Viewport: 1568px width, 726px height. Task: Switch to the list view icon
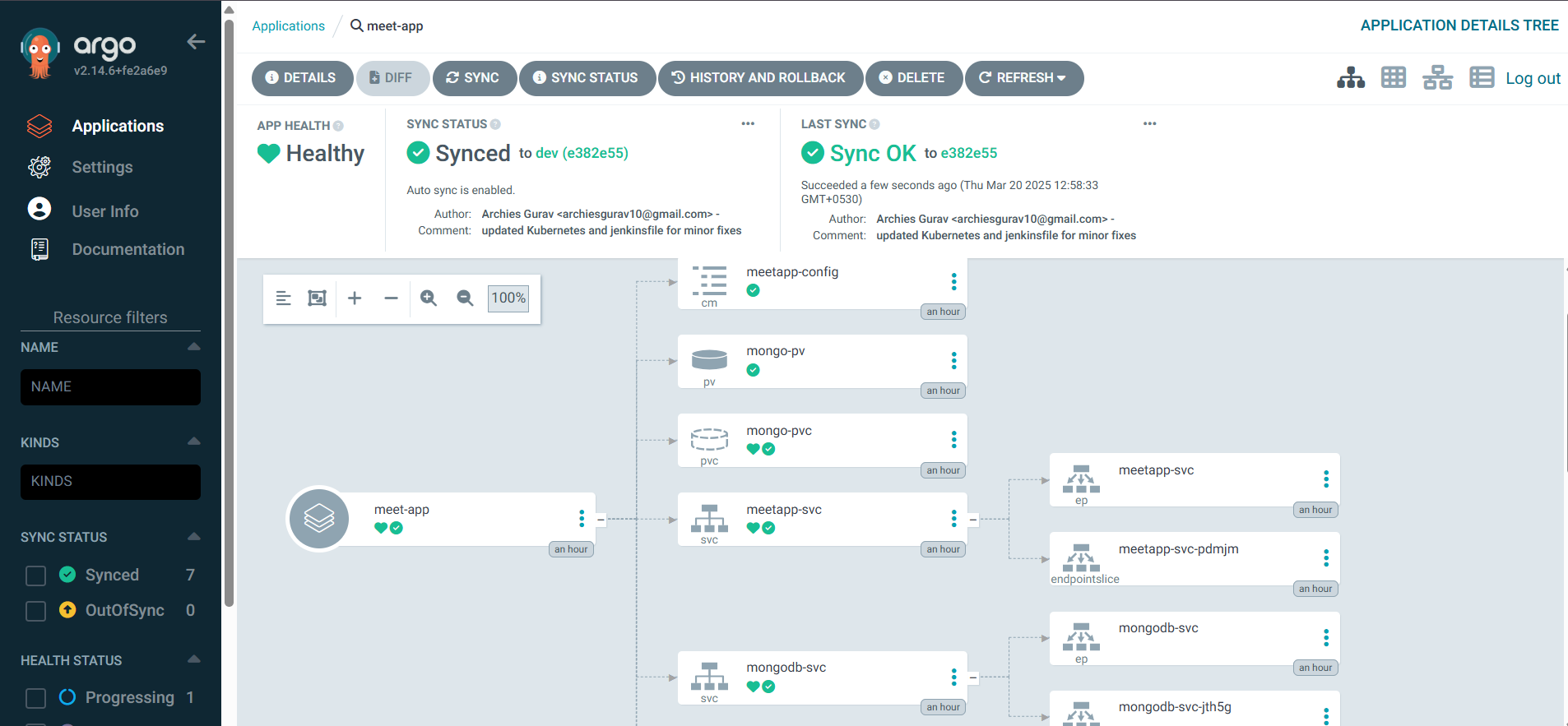coord(1482,78)
